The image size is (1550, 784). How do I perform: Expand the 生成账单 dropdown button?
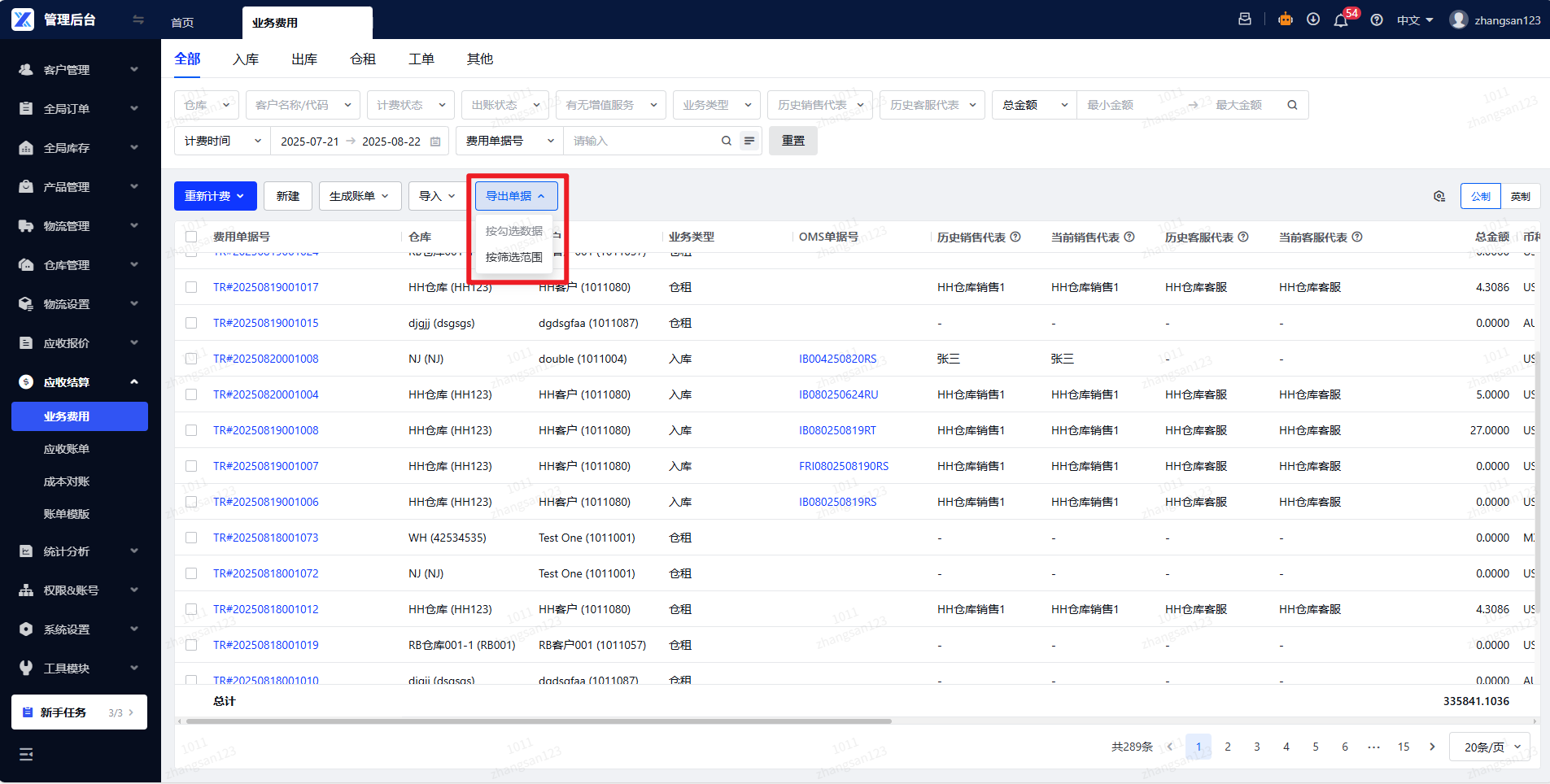pyautogui.click(x=360, y=196)
